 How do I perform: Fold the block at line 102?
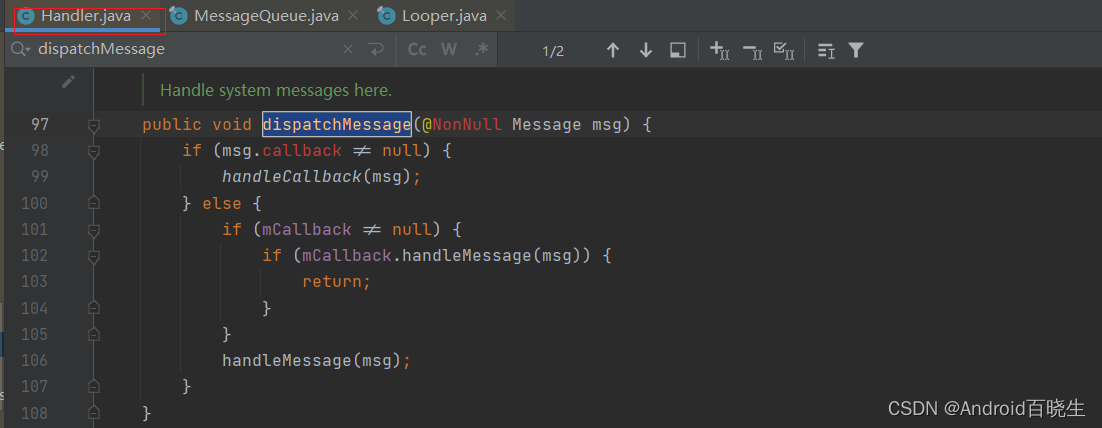click(x=93, y=256)
